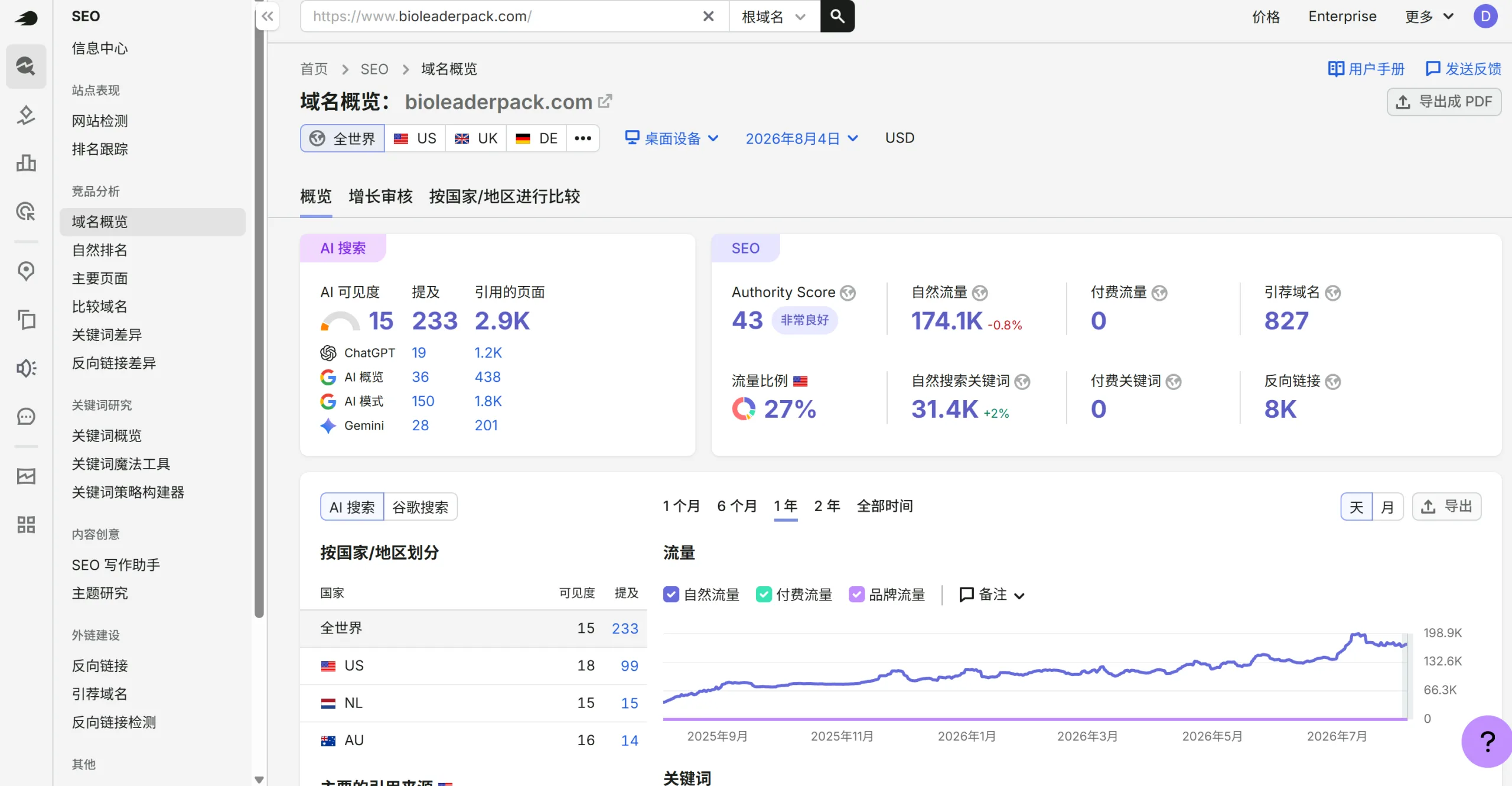Open the help question mark bubble

(x=1487, y=741)
